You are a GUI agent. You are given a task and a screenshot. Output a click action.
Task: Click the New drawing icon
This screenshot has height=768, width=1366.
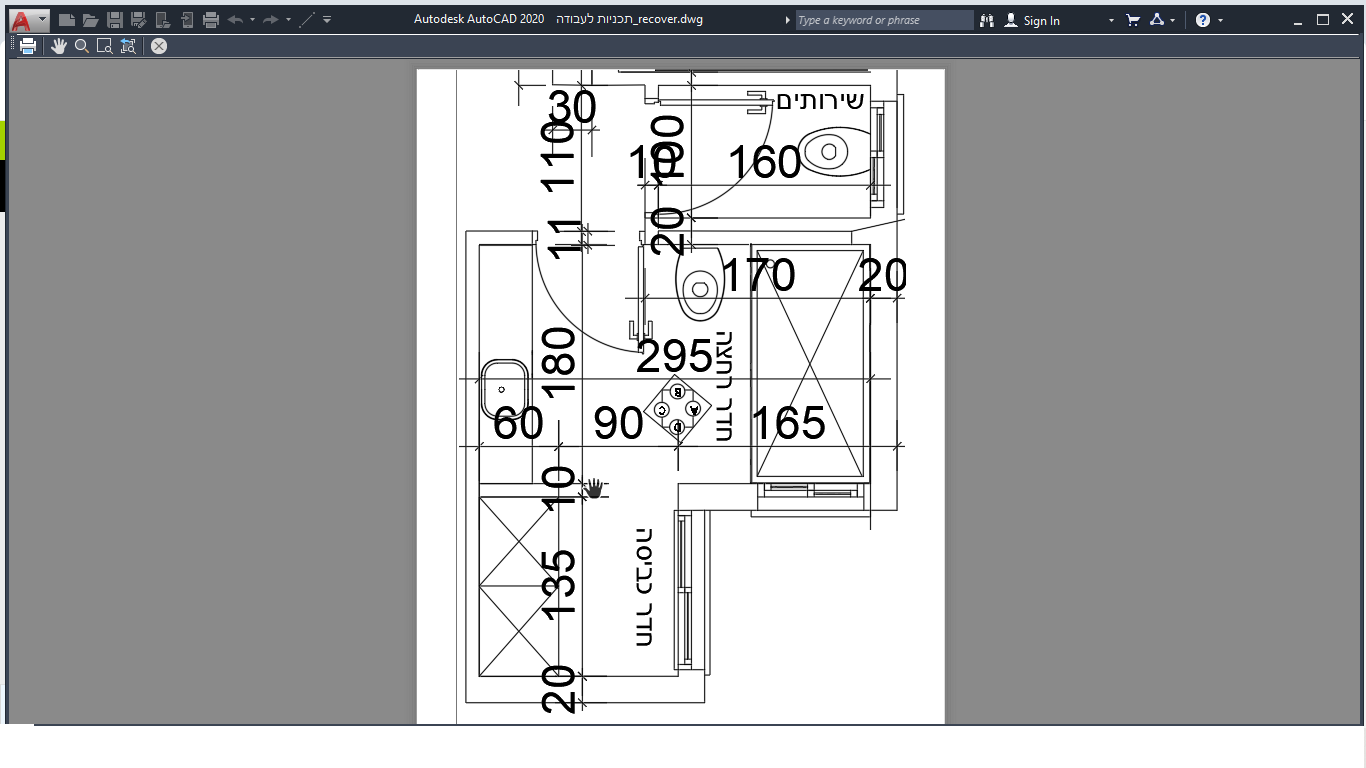[x=67, y=20]
